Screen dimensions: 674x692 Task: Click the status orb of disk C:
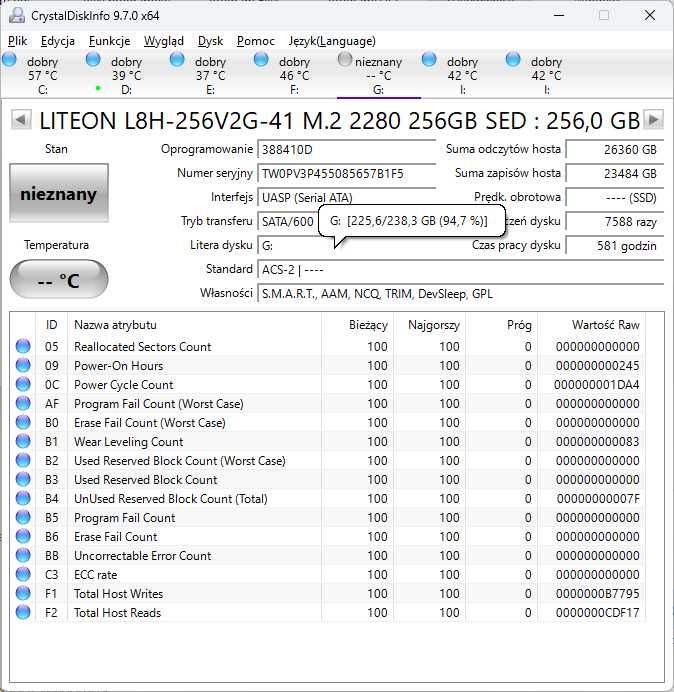[x=9, y=59]
